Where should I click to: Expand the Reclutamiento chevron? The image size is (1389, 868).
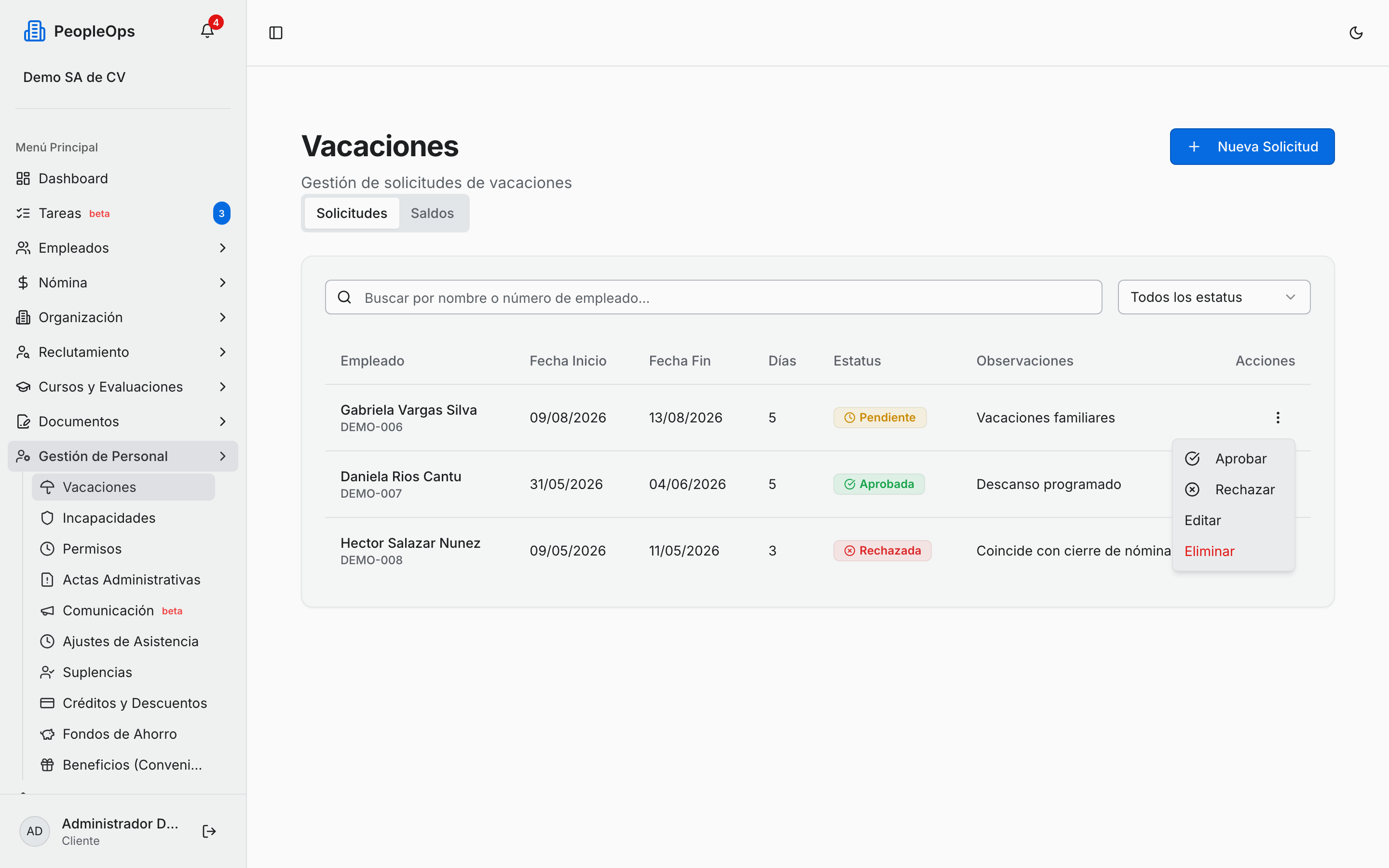click(223, 352)
